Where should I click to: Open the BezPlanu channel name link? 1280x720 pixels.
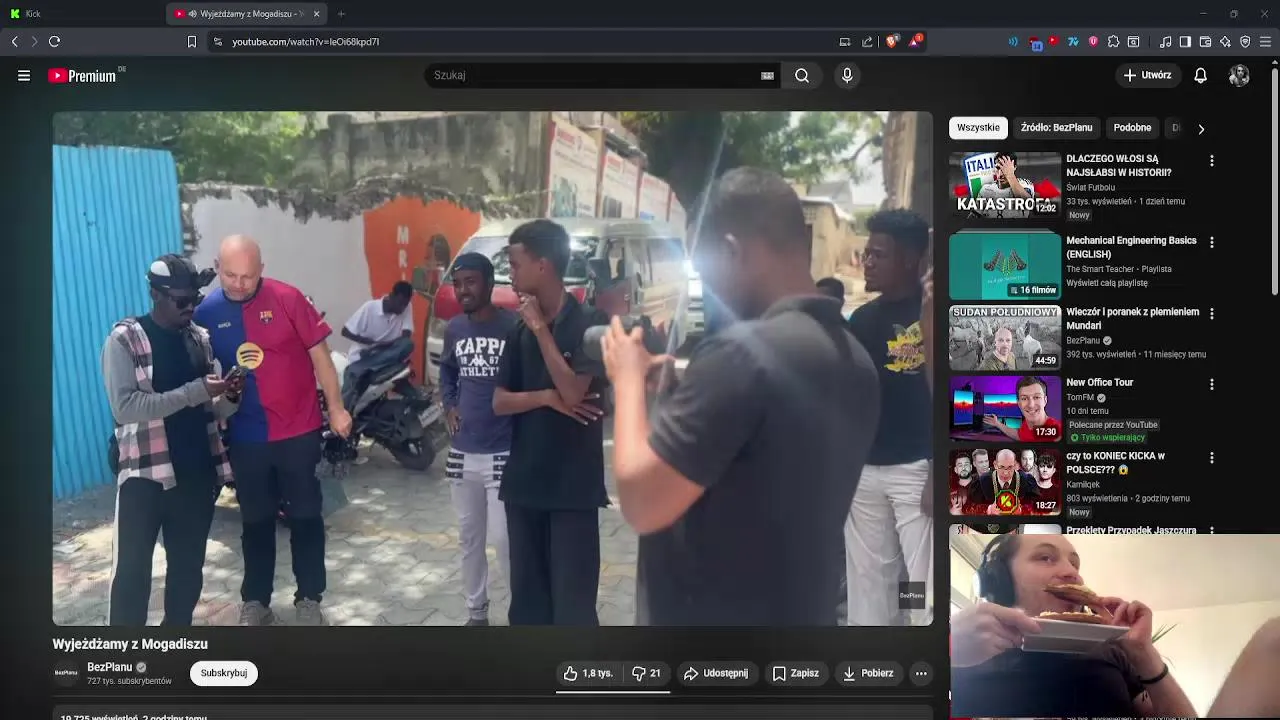(x=110, y=667)
